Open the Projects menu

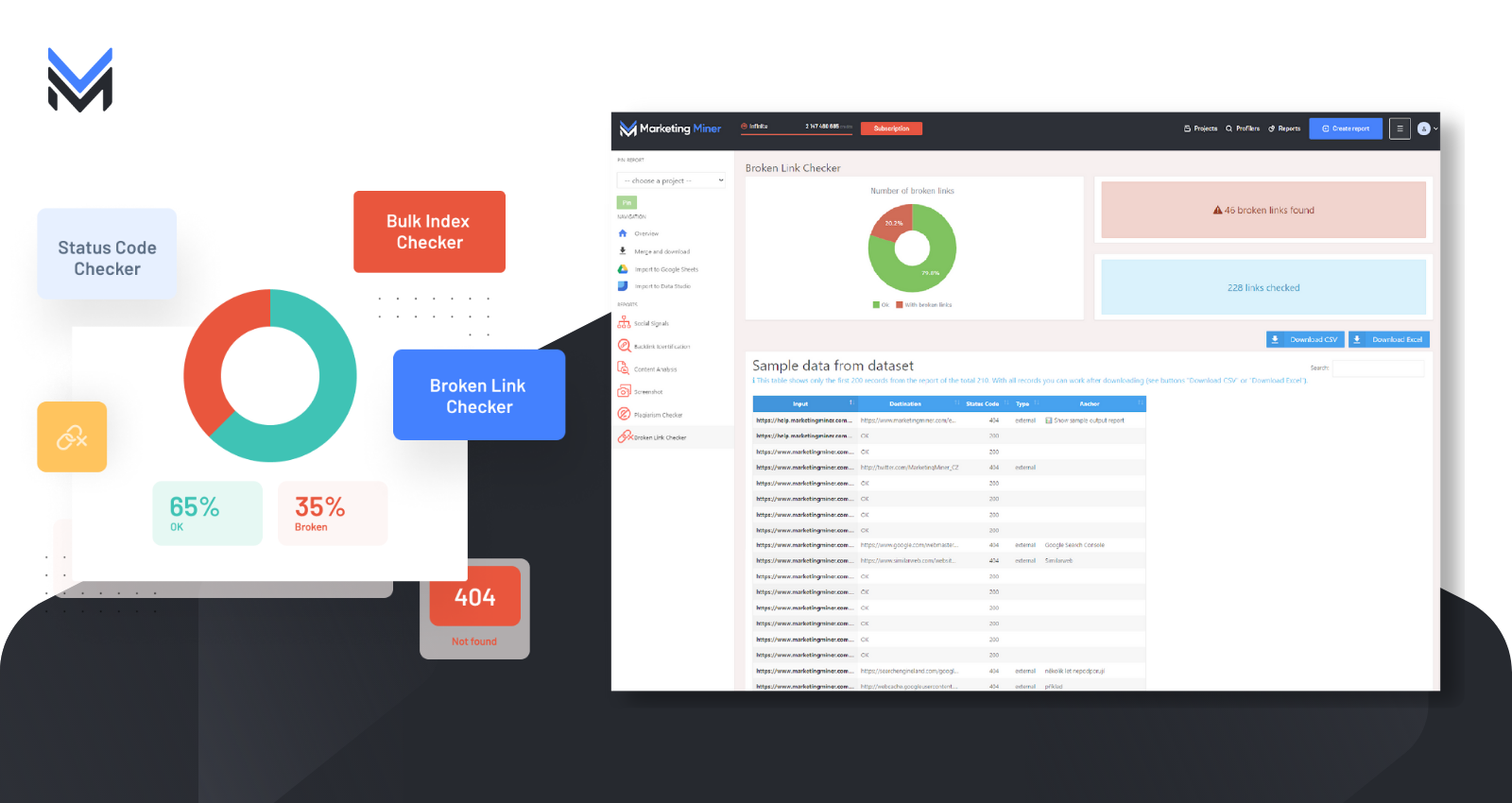[1200, 128]
